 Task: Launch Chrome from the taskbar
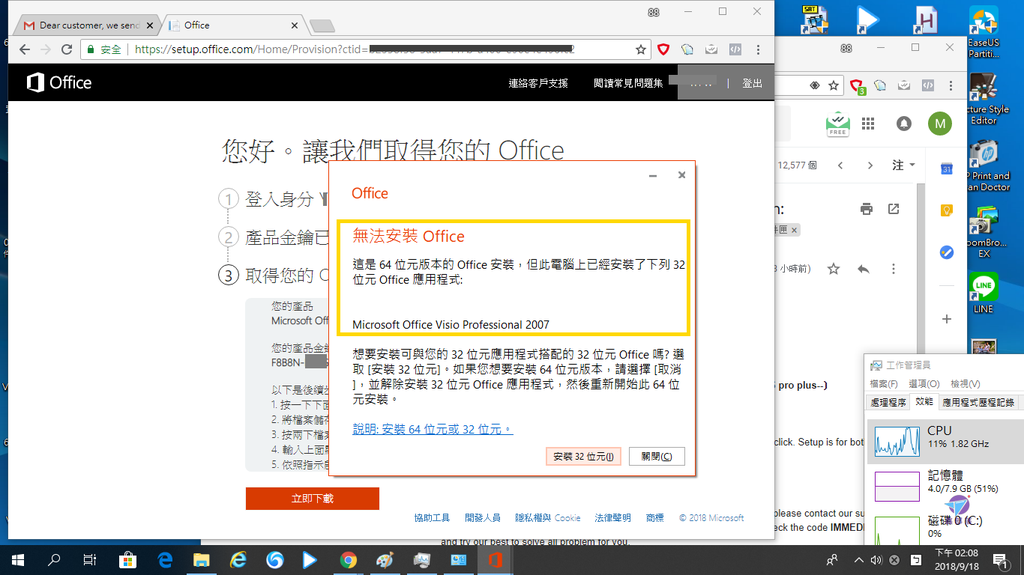(348, 560)
